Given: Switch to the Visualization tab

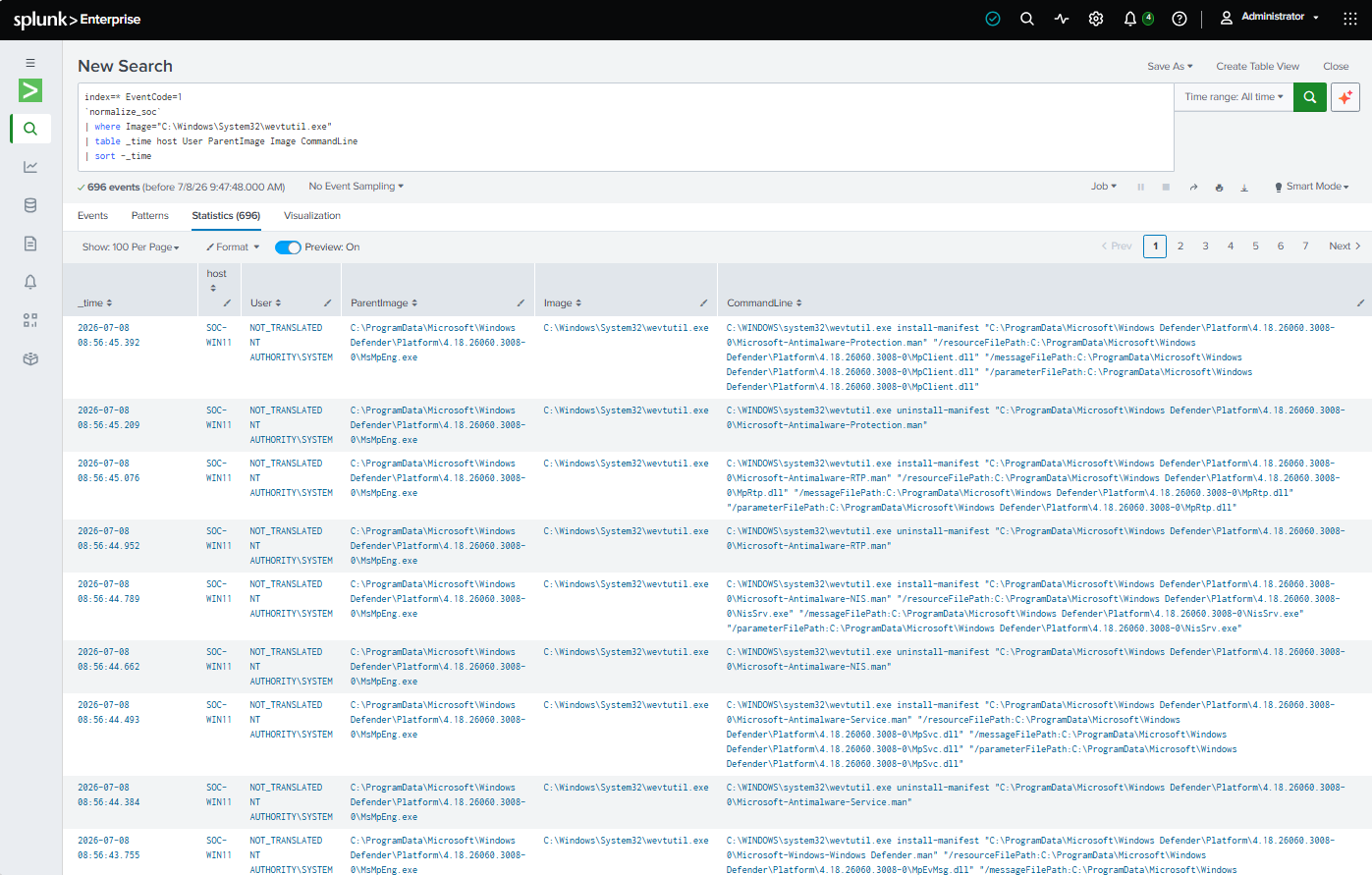Looking at the screenshot, I should (312, 216).
